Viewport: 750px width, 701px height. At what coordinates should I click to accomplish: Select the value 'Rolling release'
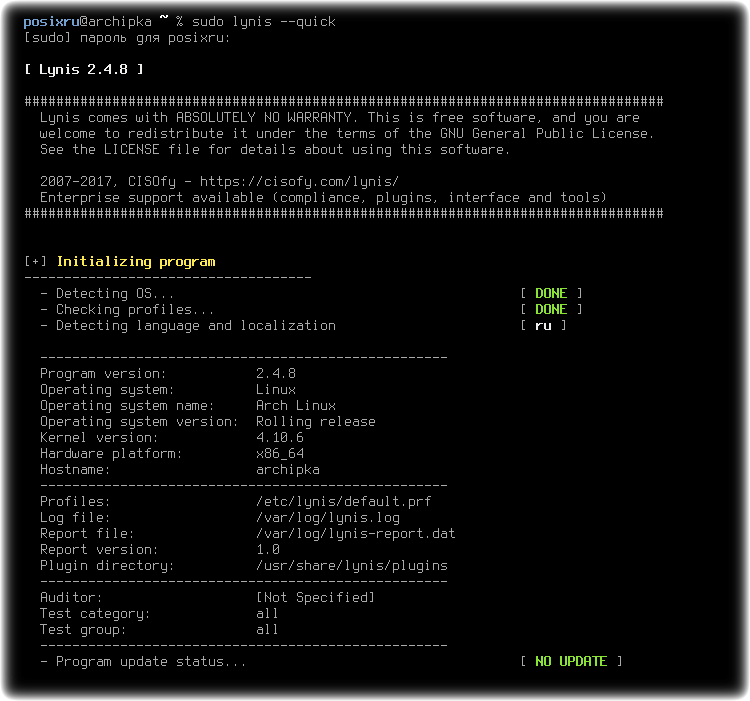[316, 422]
